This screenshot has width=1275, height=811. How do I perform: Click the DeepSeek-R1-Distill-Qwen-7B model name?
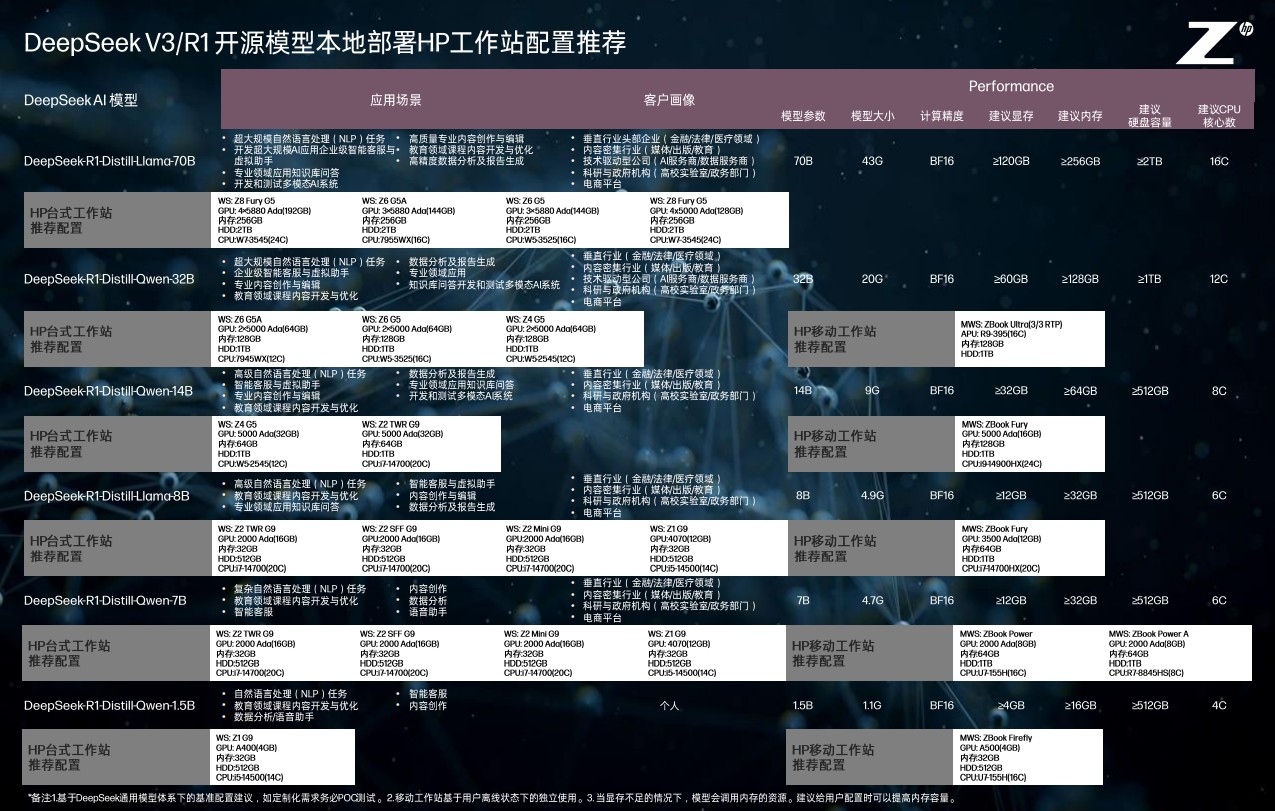coord(105,601)
